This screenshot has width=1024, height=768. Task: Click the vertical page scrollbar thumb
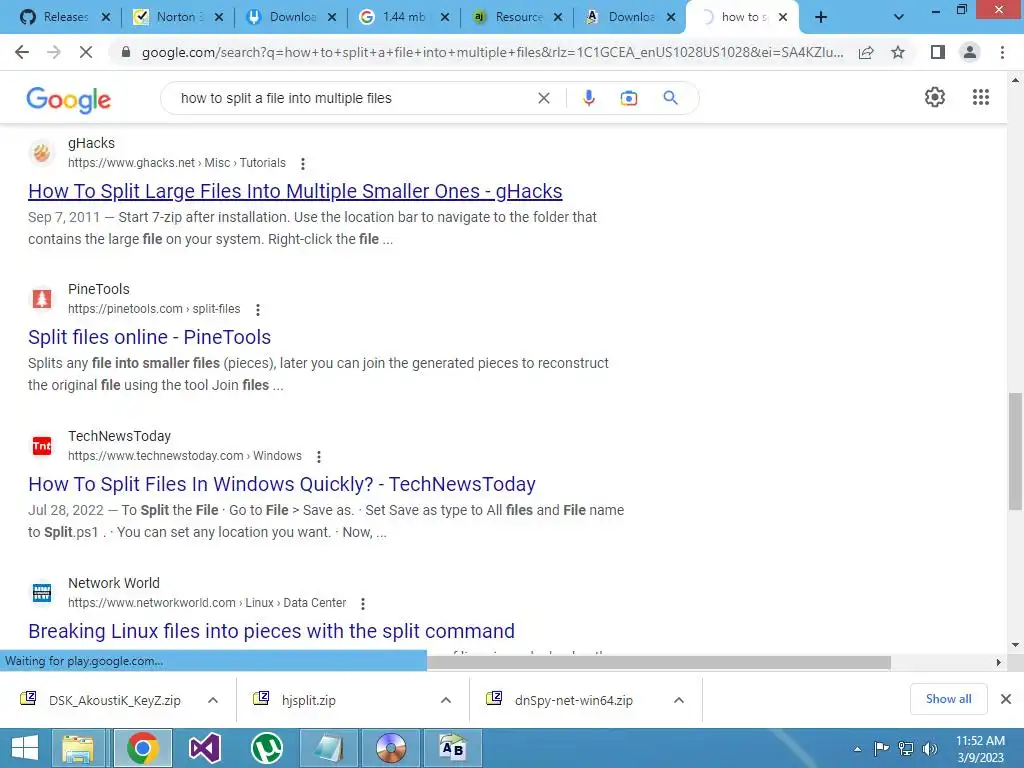1015,451
